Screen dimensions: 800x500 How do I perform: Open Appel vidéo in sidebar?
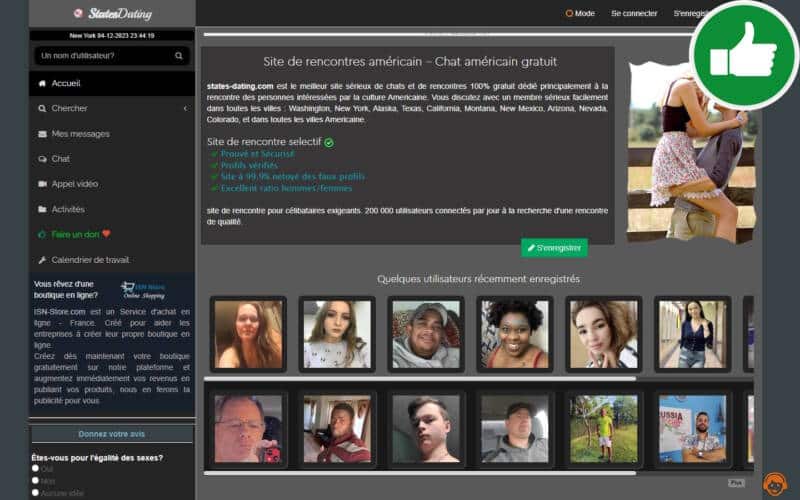tap(112, 184)
